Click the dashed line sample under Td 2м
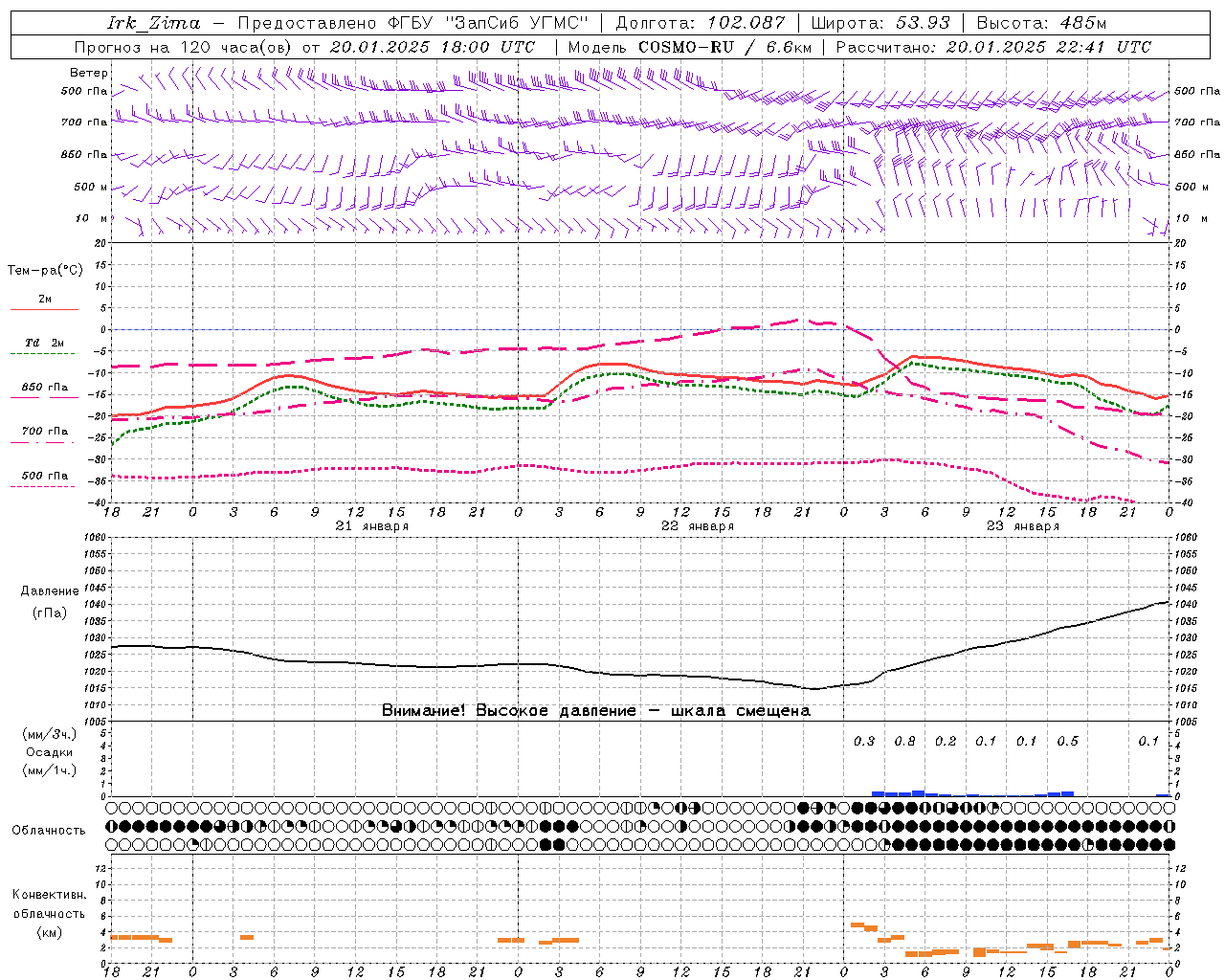The width and height of the screenshot is (1225, 980). [43, 354]
